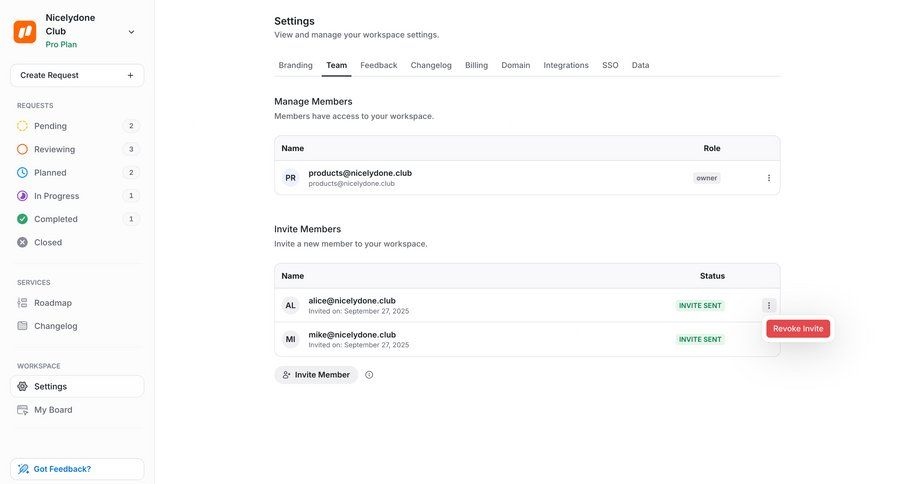Click the Nicelydone Club orange logo

25,31
